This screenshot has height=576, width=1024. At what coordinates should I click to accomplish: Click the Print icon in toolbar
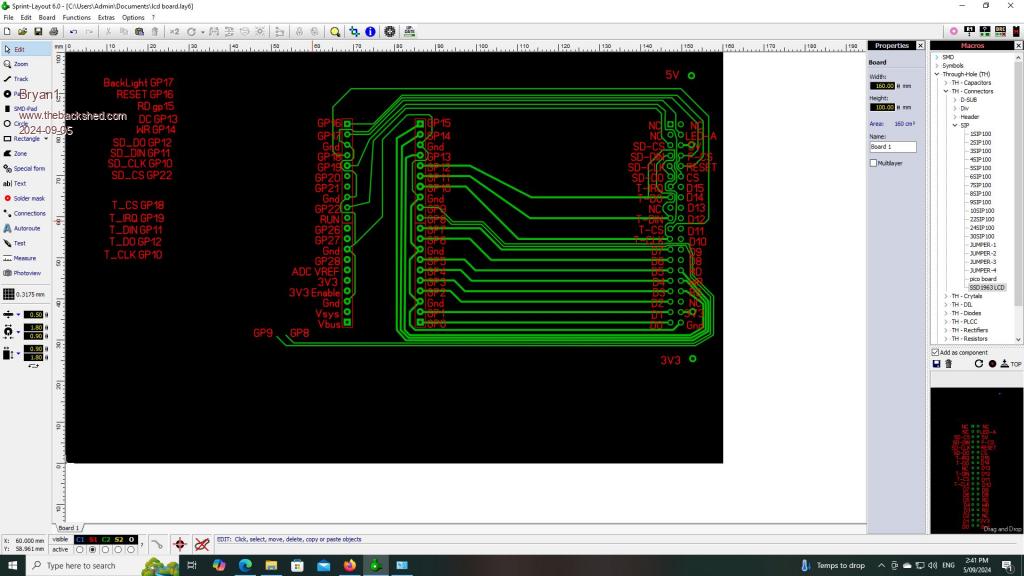tap(53, 32)
